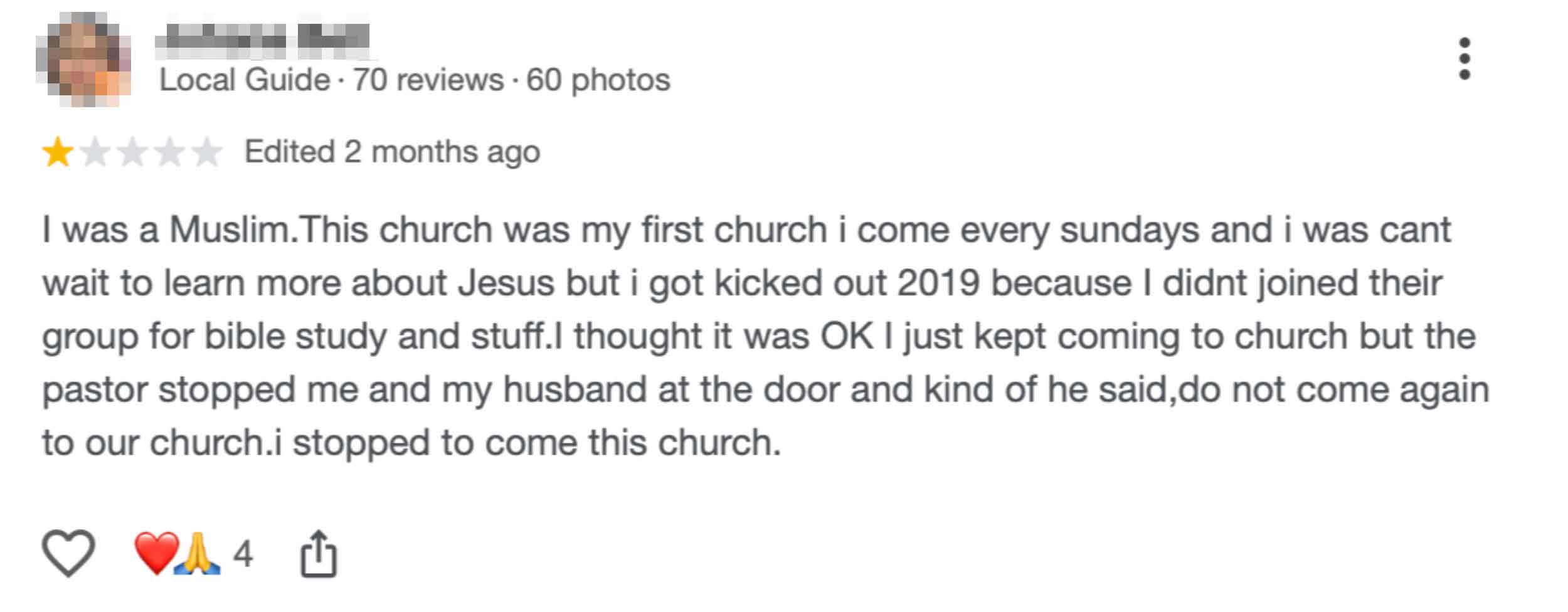Click the filled gold first star
The height and width of the screenshot is (612, 1568).
coord(58,152)
